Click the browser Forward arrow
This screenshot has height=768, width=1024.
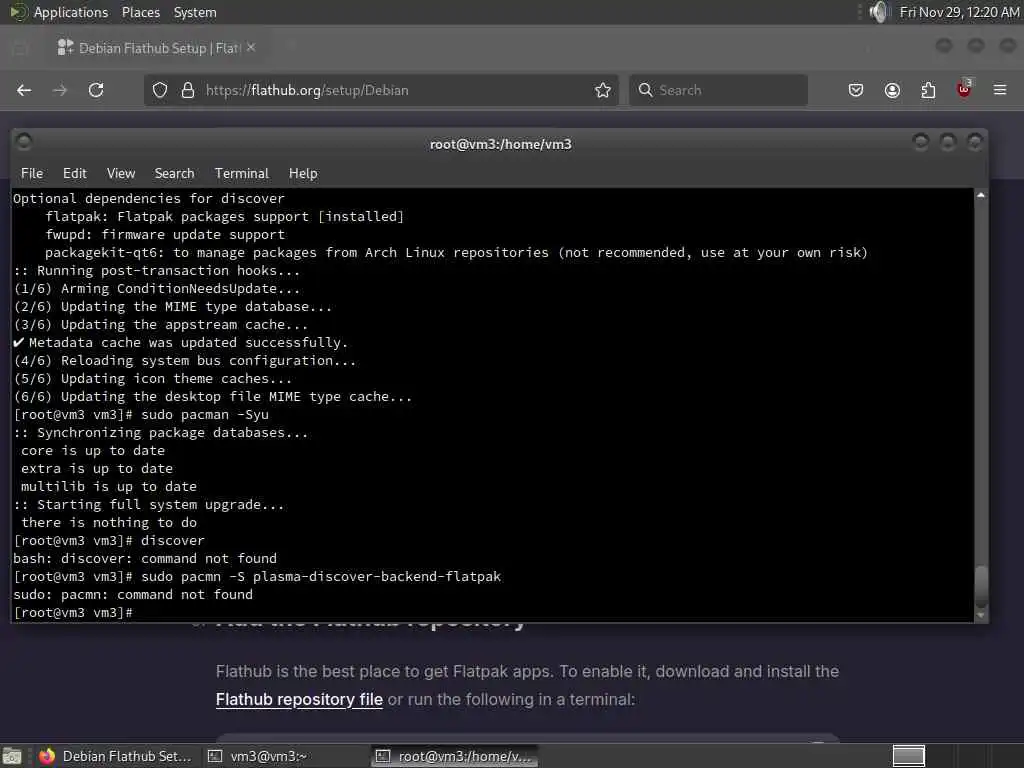pyautogui.click(x=59, y=90)
